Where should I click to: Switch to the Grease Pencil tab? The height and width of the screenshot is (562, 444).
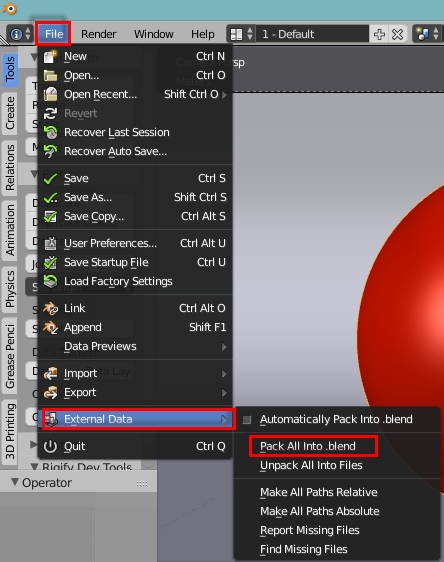tap(10, 356)
